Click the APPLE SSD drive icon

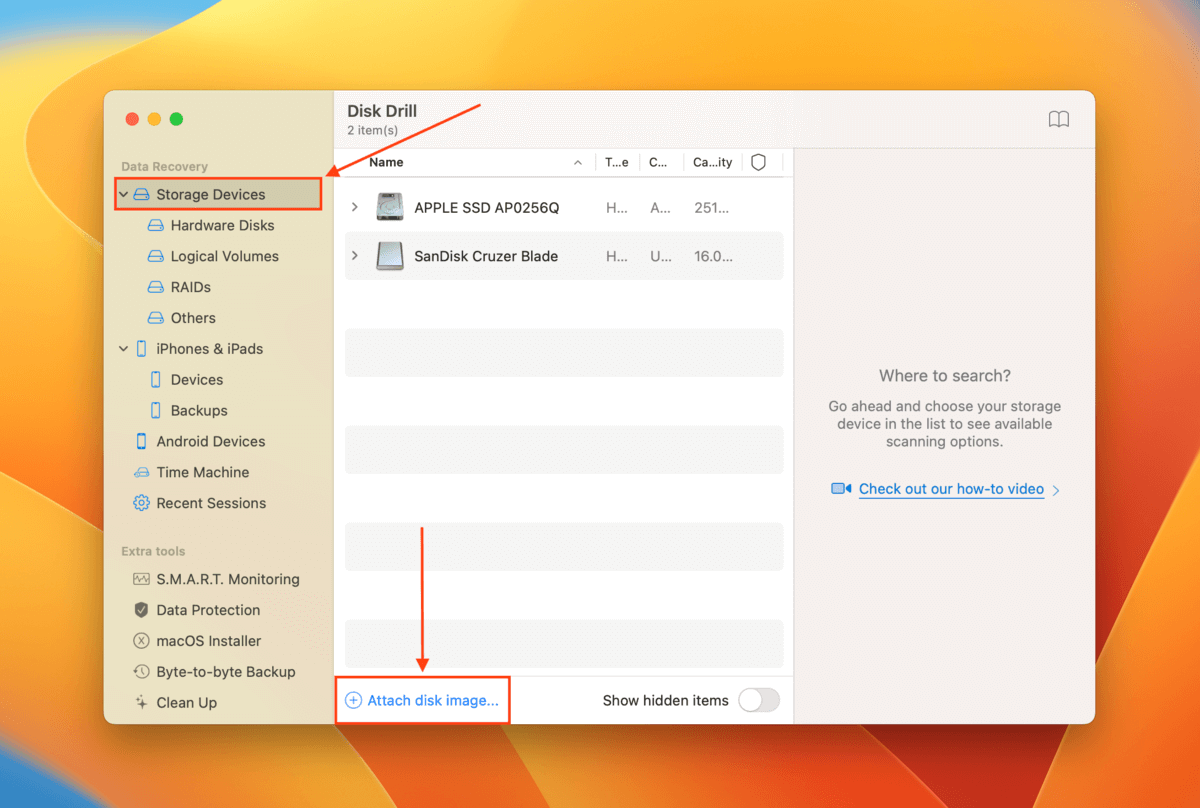click(389, 208)
